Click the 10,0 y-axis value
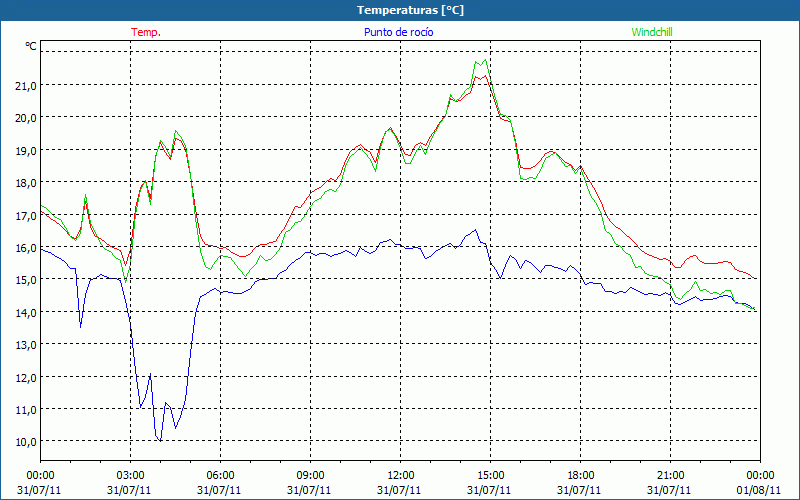The image size is (800, 500). (26, 441)
